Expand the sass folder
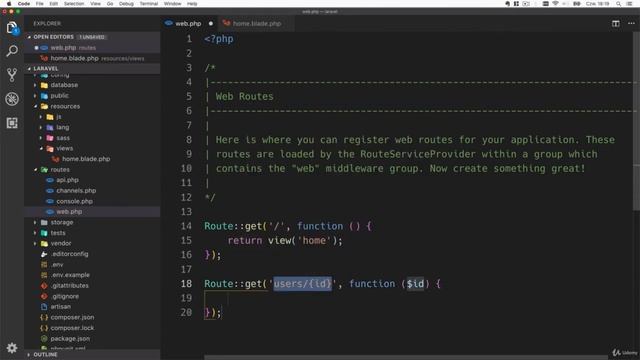Viewport: 640px width, 360px height. (x=63, y=138)
